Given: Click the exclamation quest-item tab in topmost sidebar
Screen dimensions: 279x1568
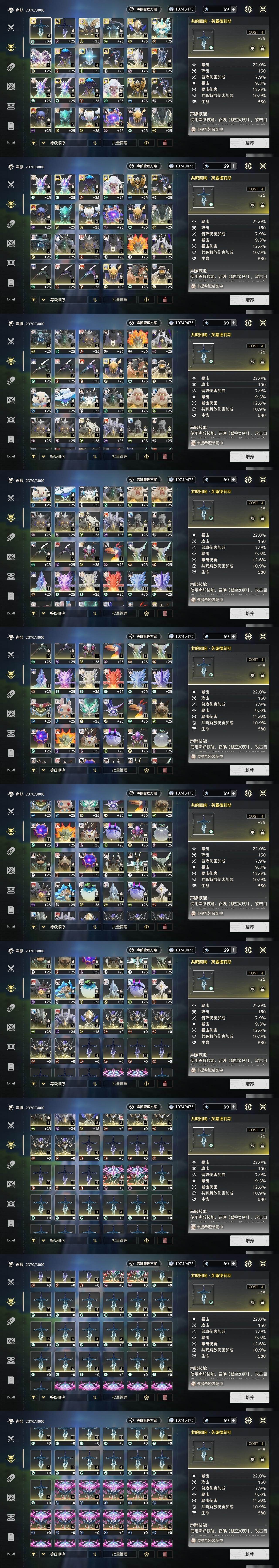Looking at the screenshot, I should click(10, 125).
